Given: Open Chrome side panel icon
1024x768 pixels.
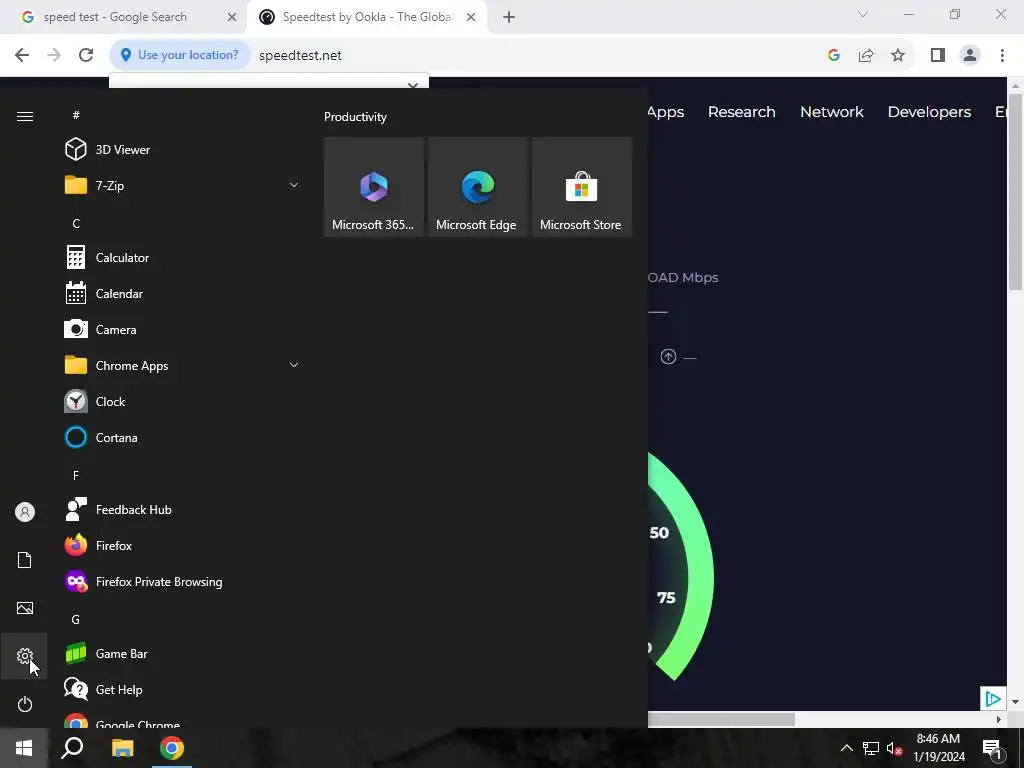Looking at the screenshot, I should (x=938, y=56).
